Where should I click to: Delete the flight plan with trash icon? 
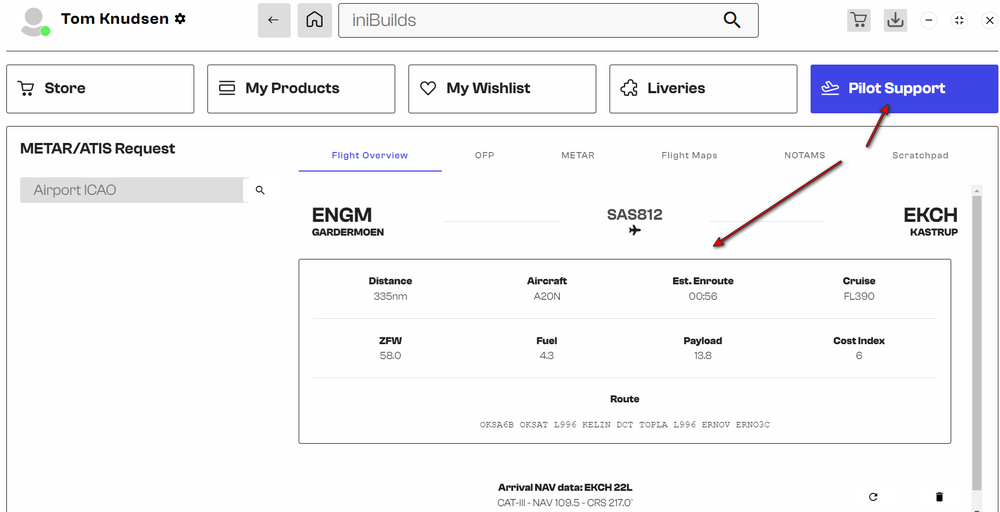point(938,496)
